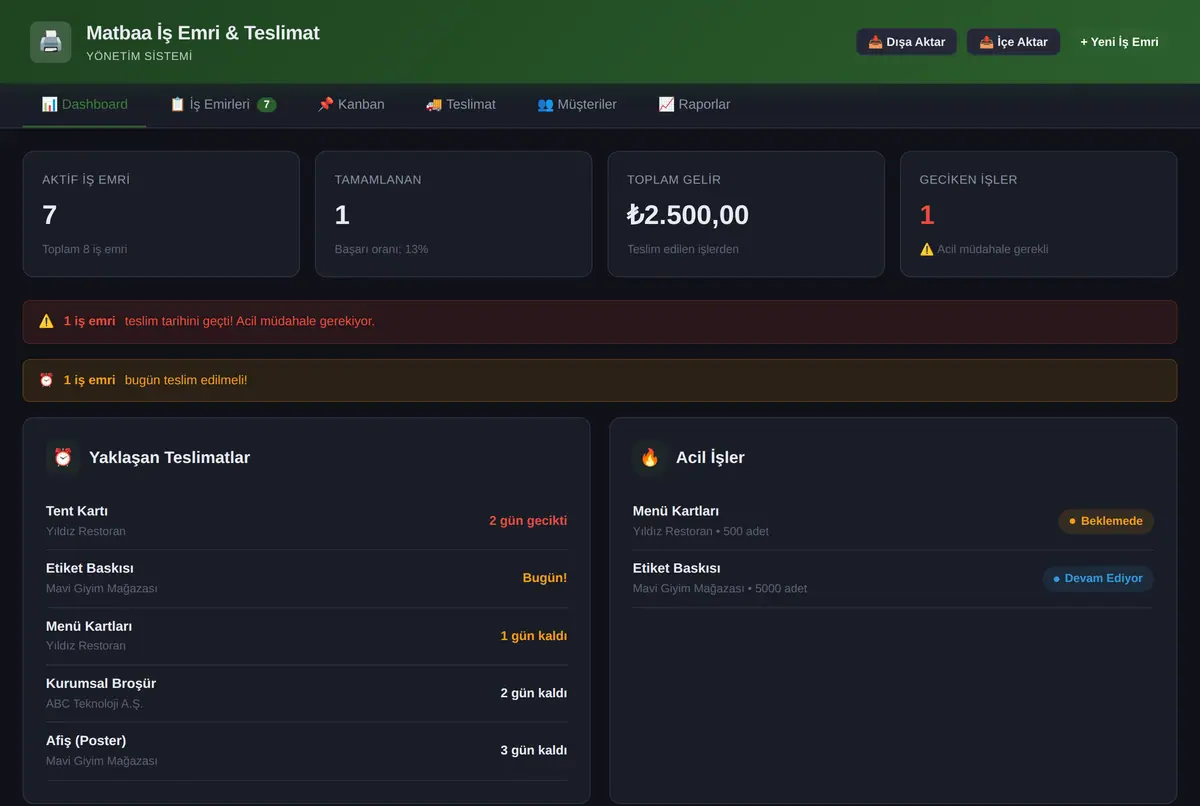Open Etiket Baskısı in Yaklaşan Teslimatlar
This screenshot has height=806, width=1200.
point(307,578)
